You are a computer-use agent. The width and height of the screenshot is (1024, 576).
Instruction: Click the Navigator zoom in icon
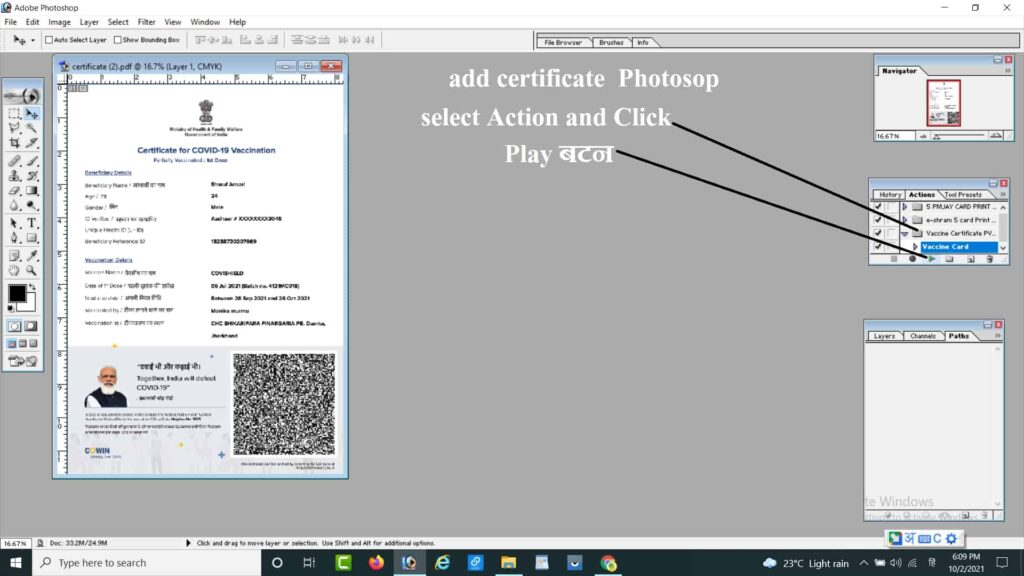[x=996, y=136]
